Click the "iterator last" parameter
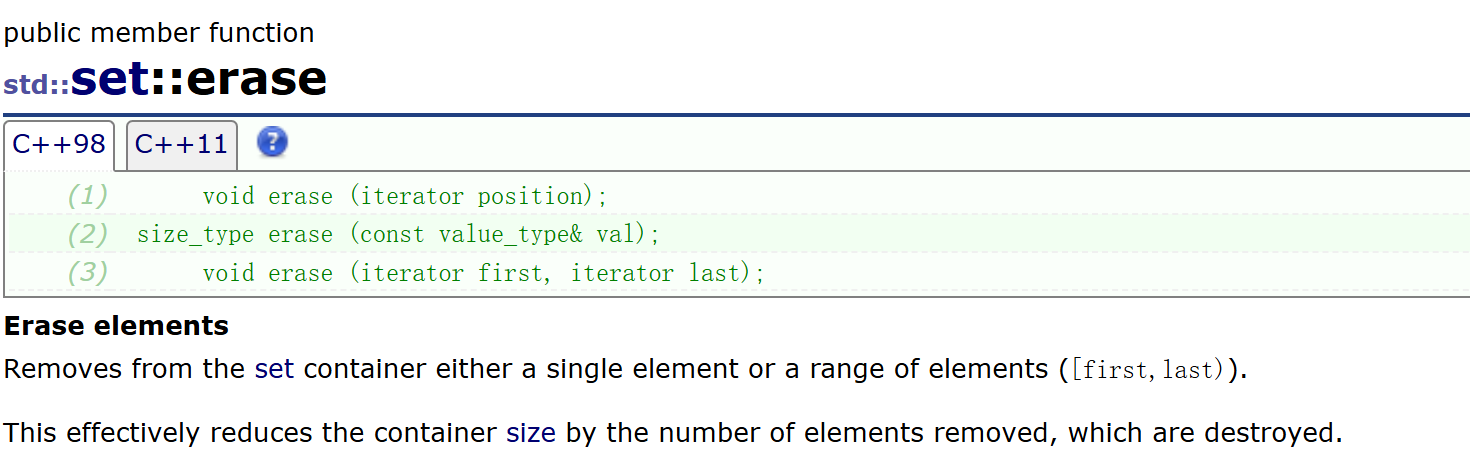This screenshot has height=469, width=1470. [656, 273]
